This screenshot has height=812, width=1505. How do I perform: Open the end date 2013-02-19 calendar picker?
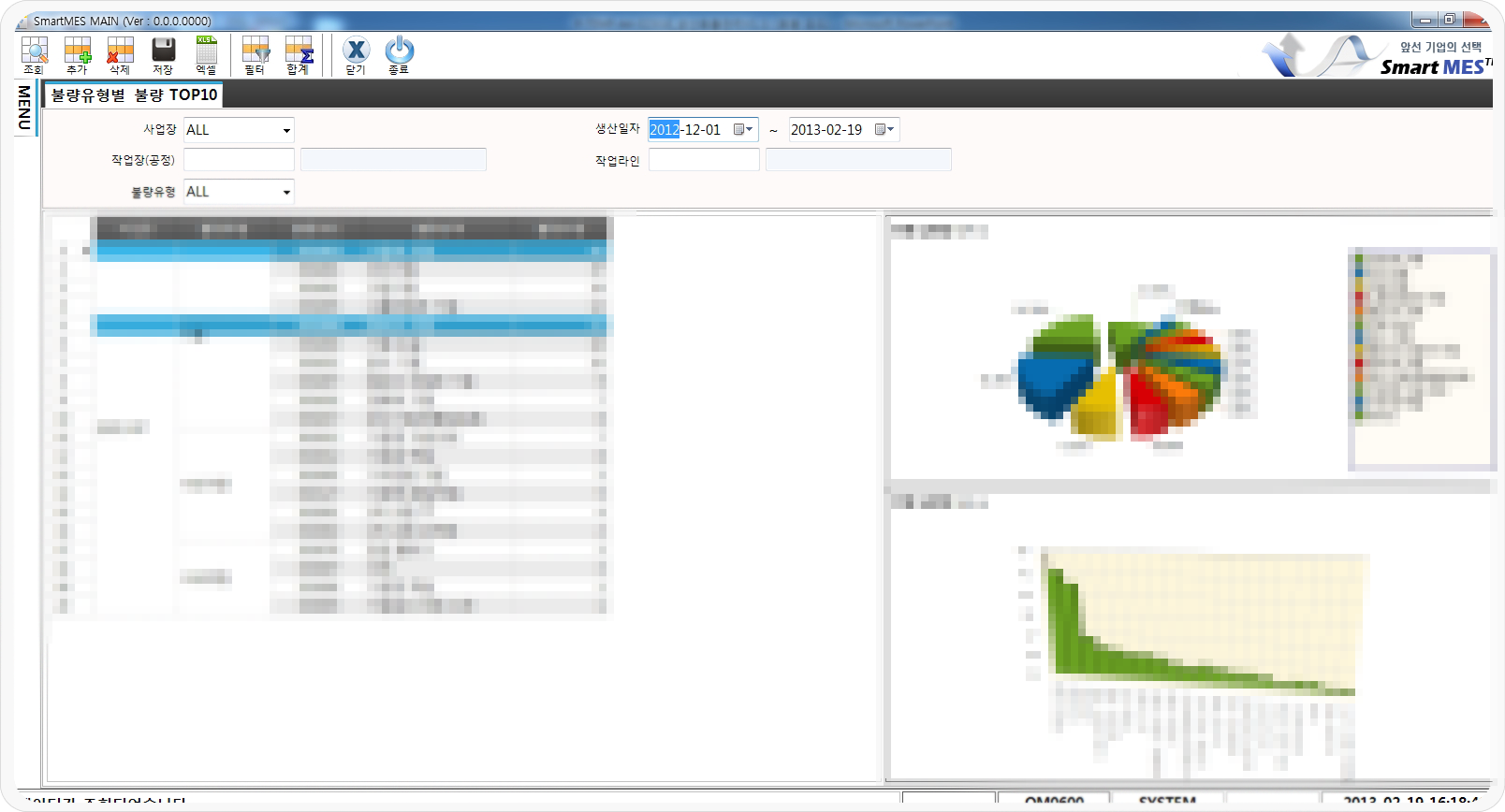[x=884, y=130]
